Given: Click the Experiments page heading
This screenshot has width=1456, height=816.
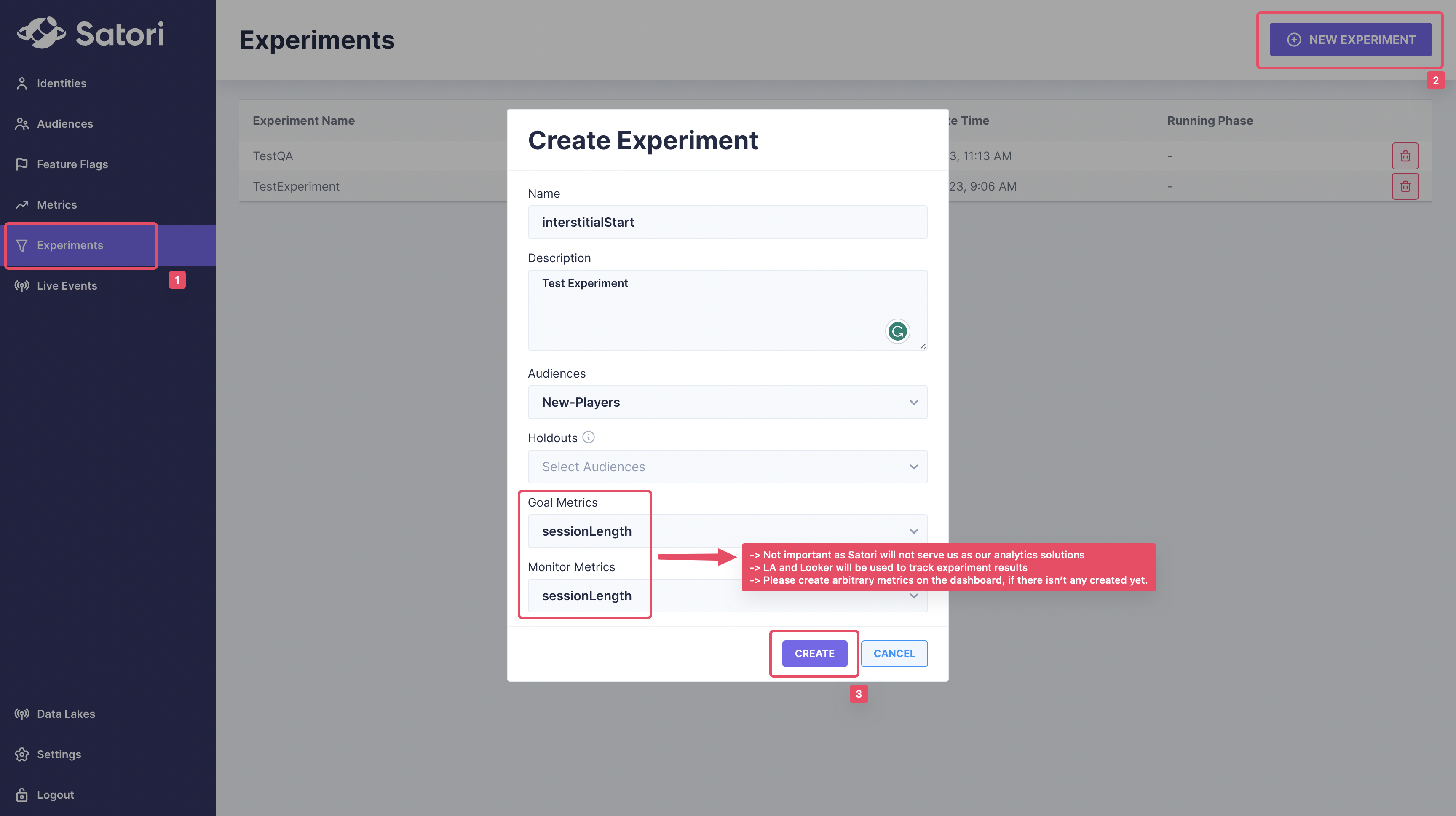Looking at the screenshot, I should (317, 40).
